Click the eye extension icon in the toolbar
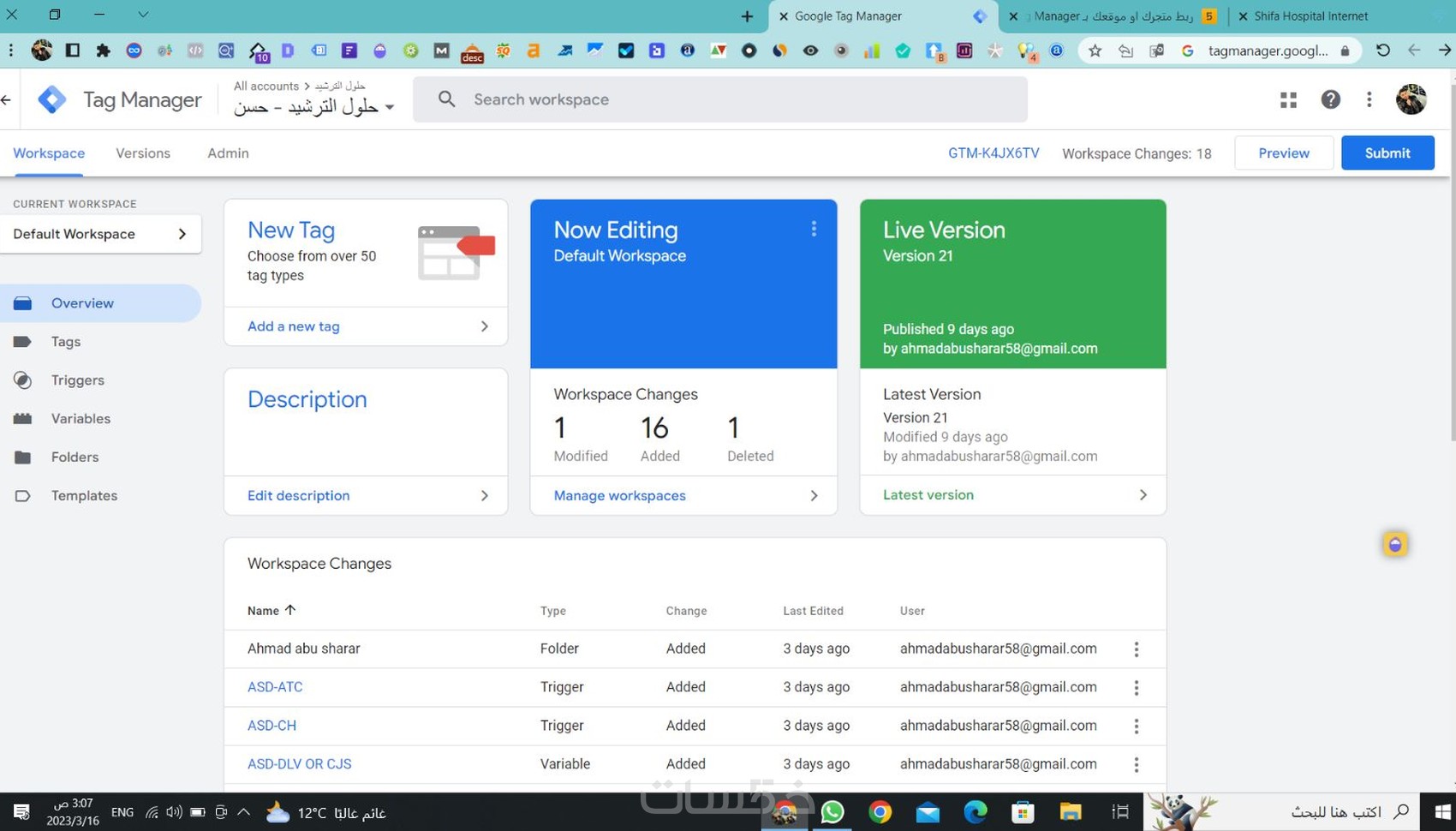1456x831 pixels. pos(810,51)
